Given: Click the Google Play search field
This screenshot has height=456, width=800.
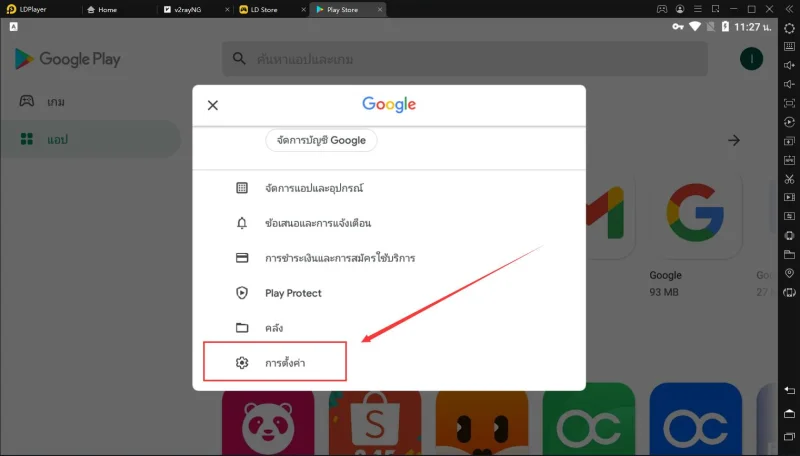Looking at the screenshot, I should [465, 59].
